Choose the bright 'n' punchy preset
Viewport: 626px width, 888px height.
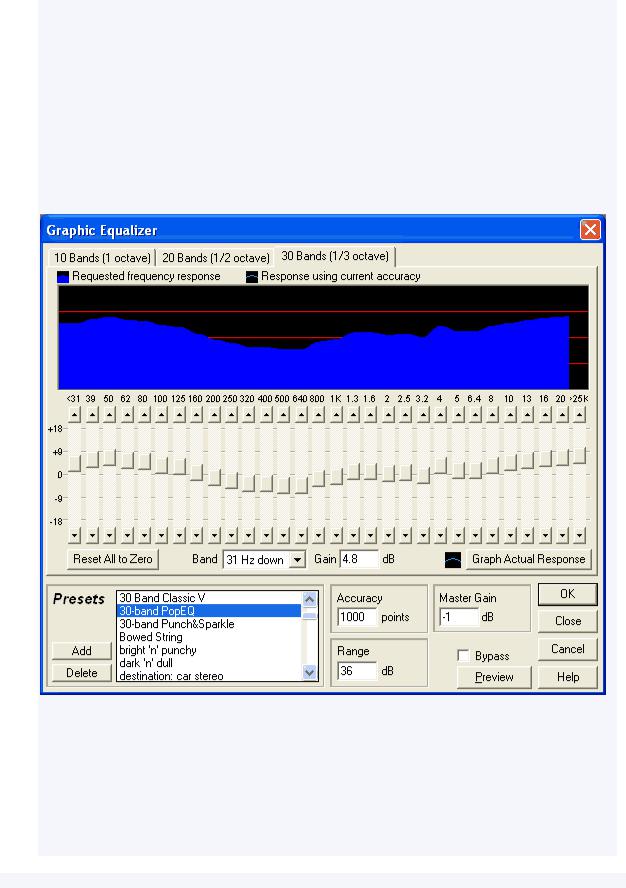click(x=208, y=650)
